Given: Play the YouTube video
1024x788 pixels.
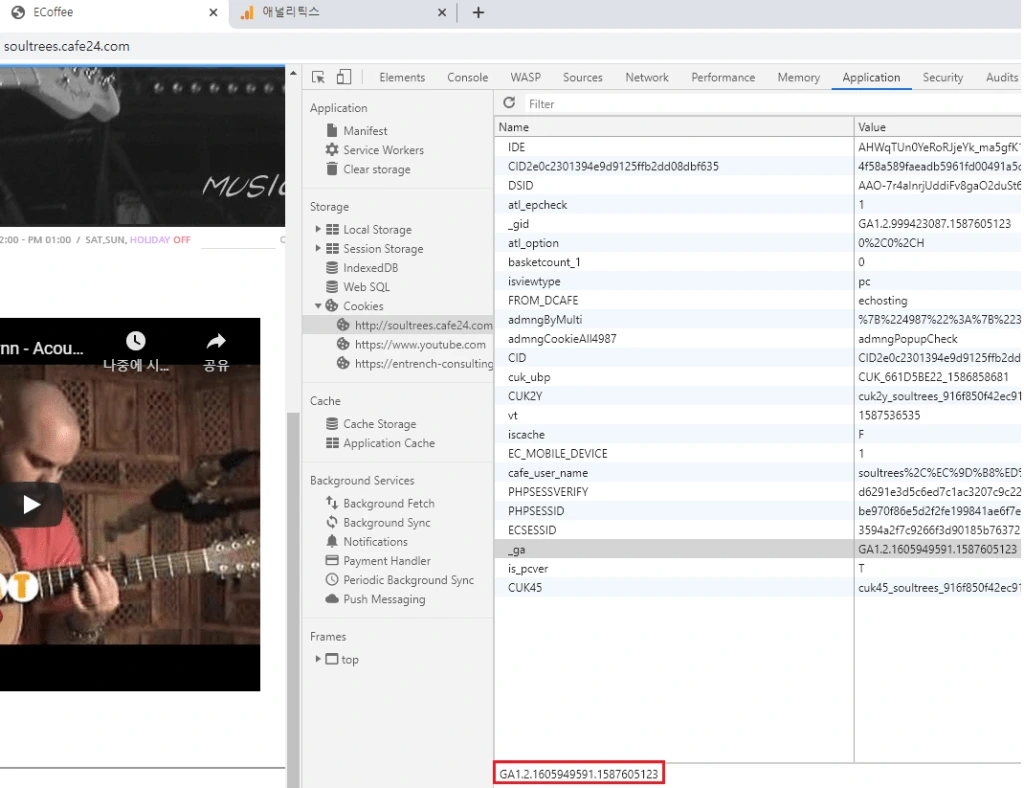Looking at the screenshot, I should click(x=31, y=504).
